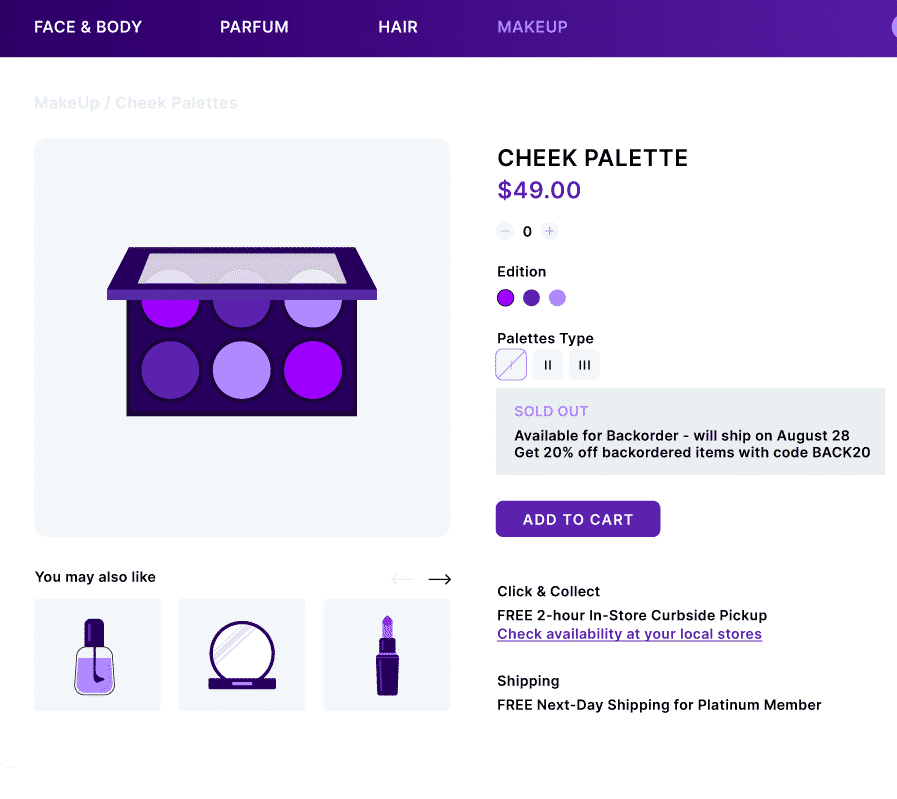Open the Face & Body menu

(88, 27)
